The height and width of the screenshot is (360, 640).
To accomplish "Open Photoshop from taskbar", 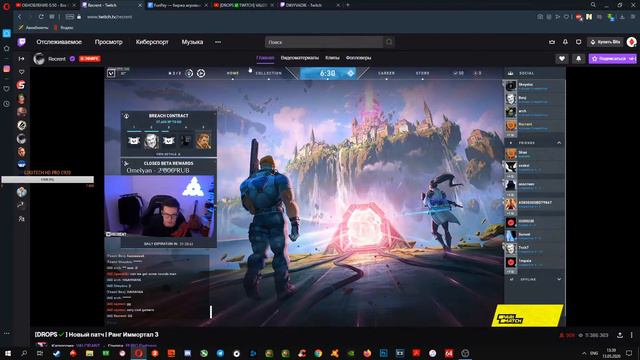I will (x=383, y=353).
